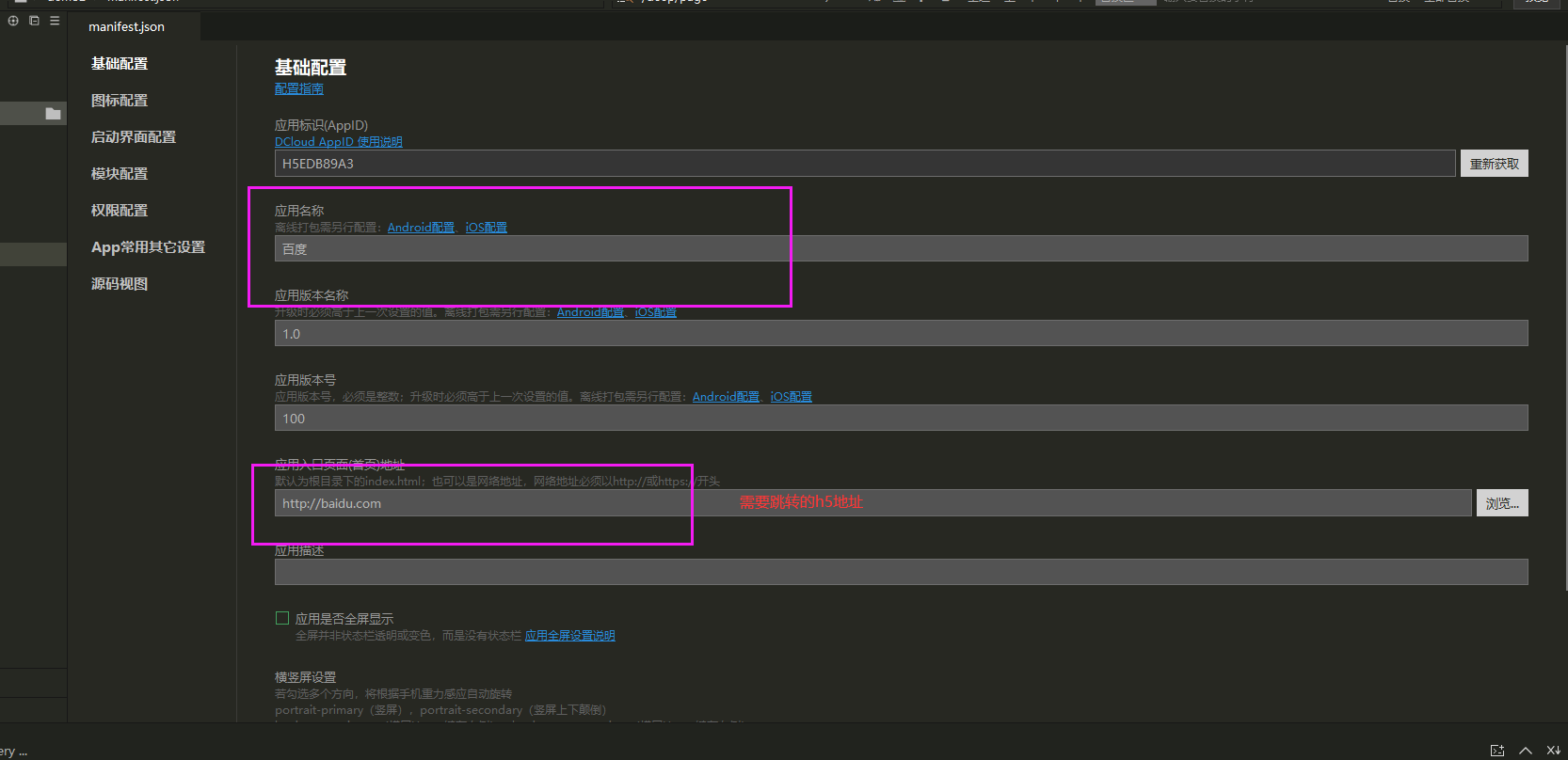Open 启动界面配置 section
Screen dimensions: 1568x760
click(x=134, y=137)
